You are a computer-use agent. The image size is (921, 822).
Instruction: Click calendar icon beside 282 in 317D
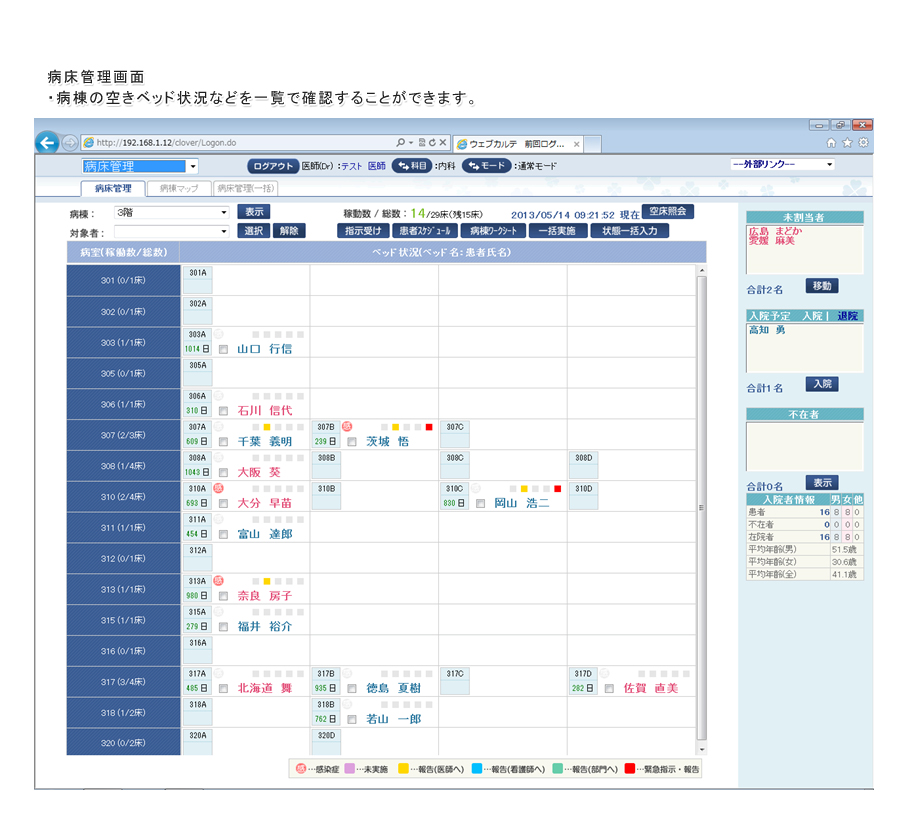(590, 688)
